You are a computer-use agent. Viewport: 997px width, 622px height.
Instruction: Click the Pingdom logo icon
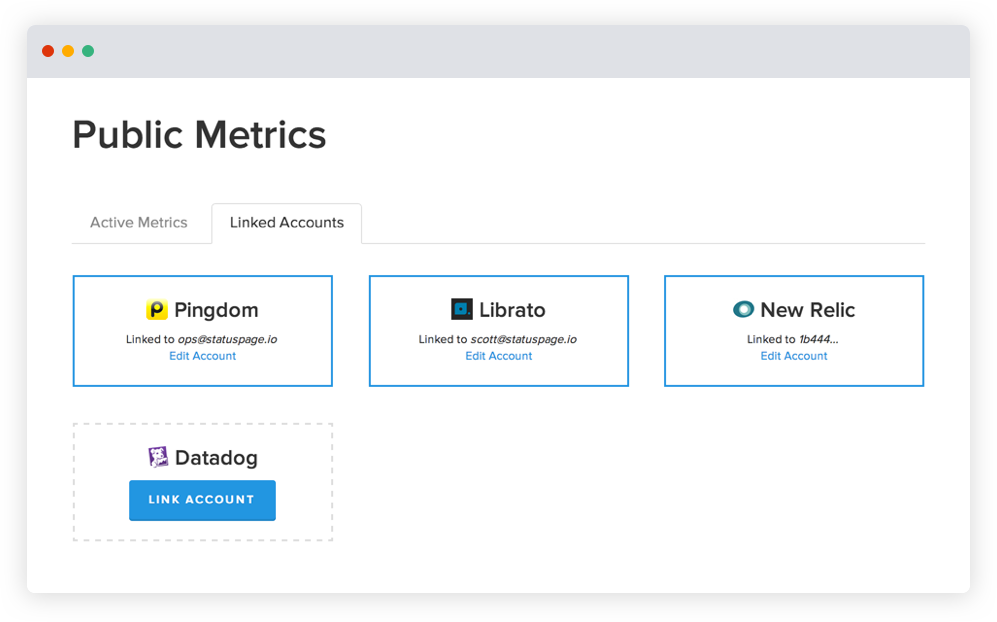click(x=156, y=310)
